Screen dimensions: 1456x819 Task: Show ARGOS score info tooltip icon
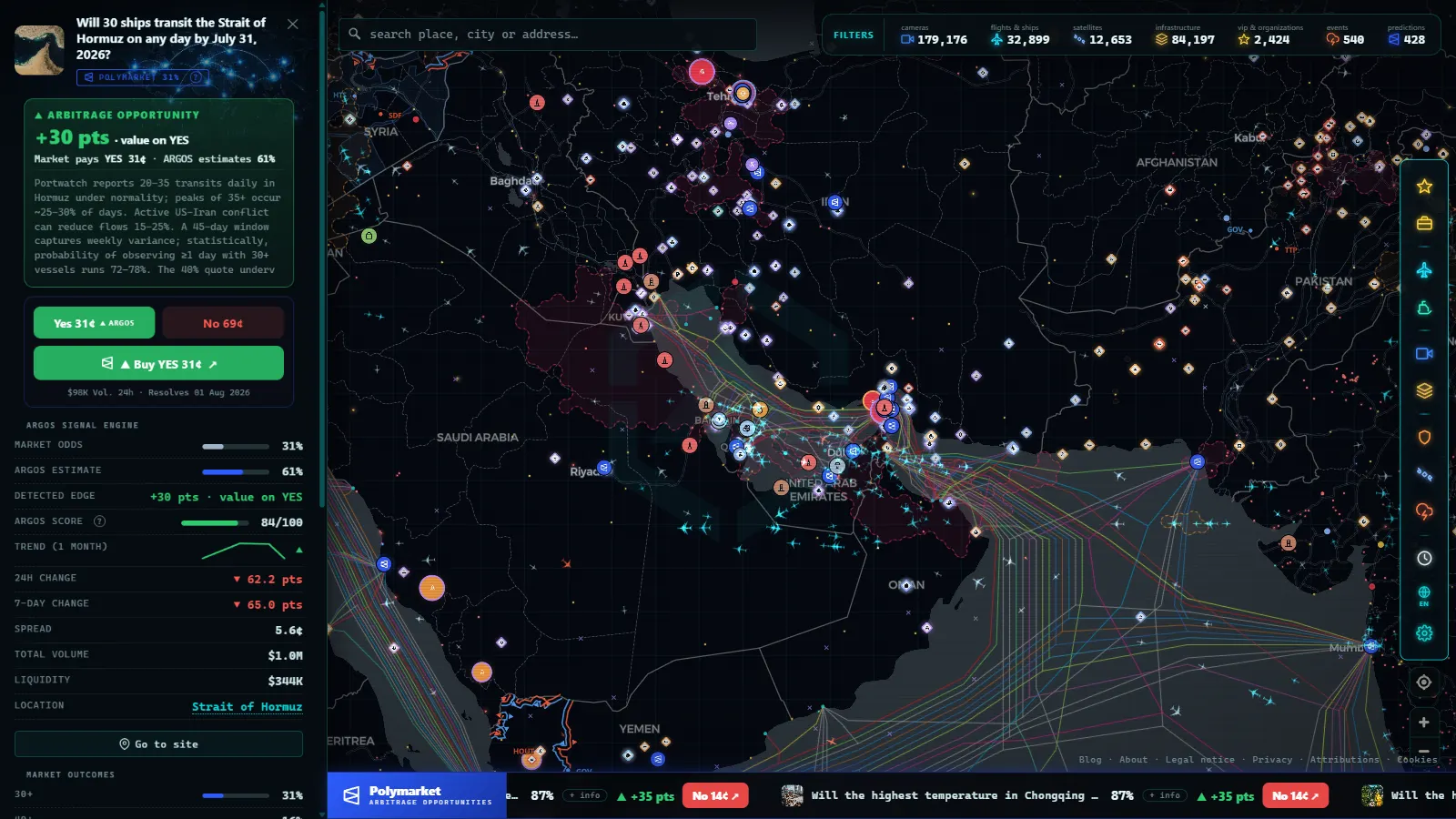[x=100, y=521]
